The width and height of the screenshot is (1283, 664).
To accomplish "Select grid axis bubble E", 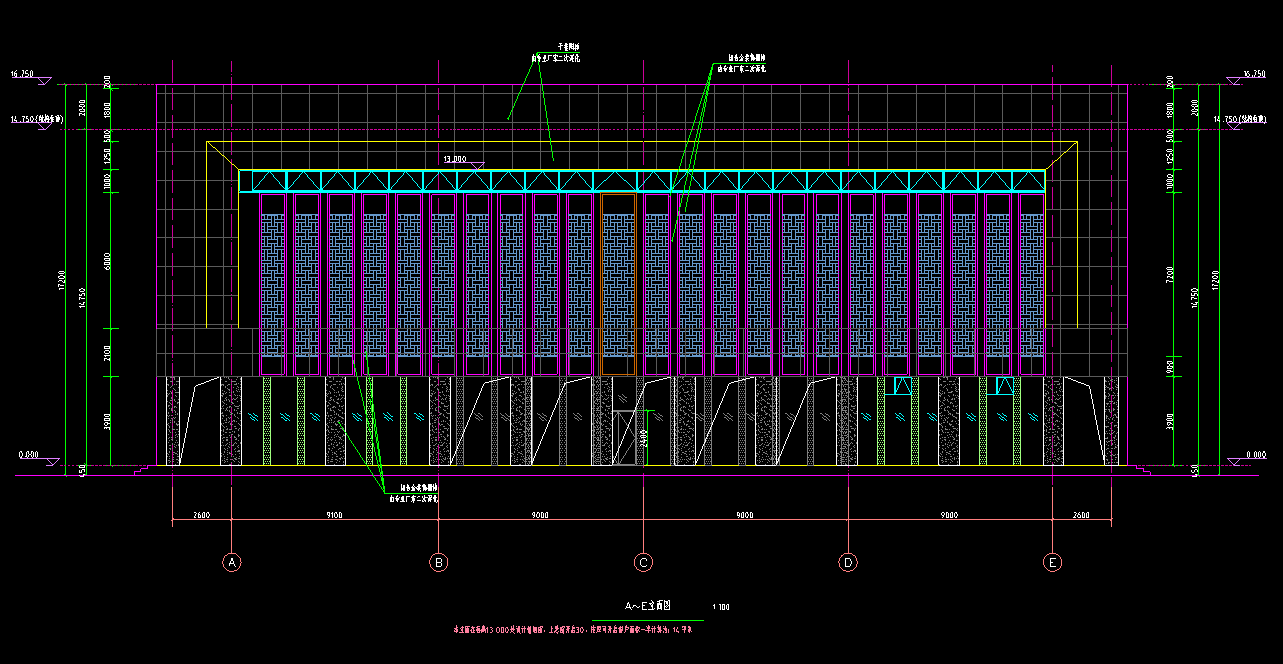I will [x=1053, y=562].
